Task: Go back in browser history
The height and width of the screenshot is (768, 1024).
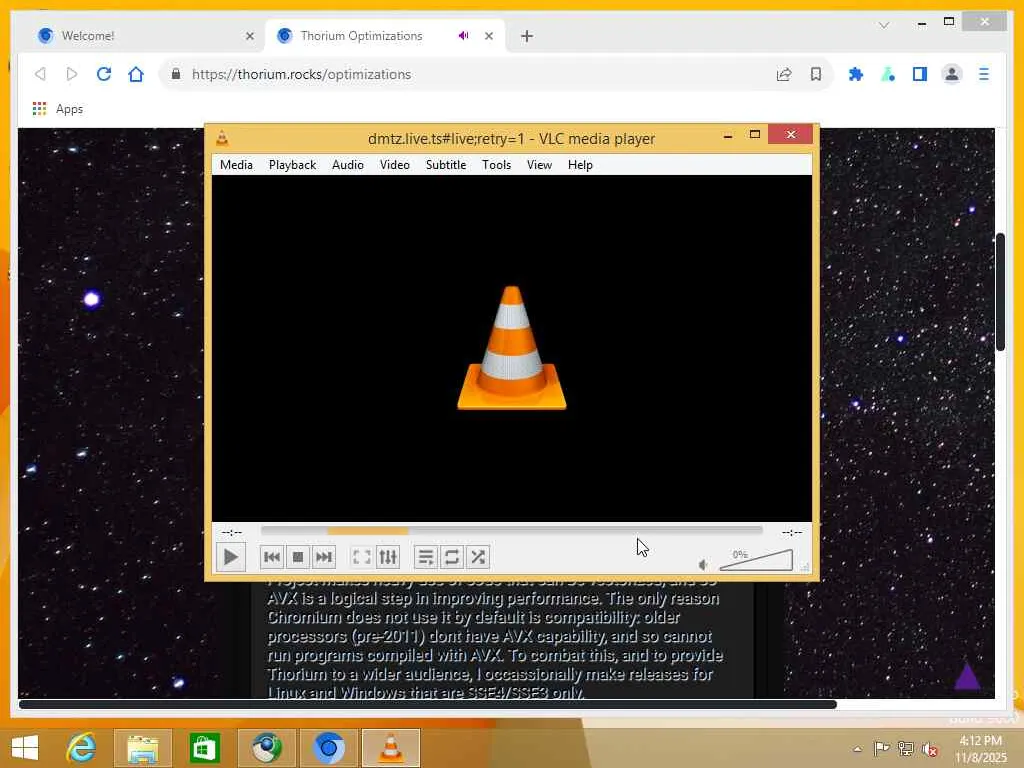Action: (40, 74)
